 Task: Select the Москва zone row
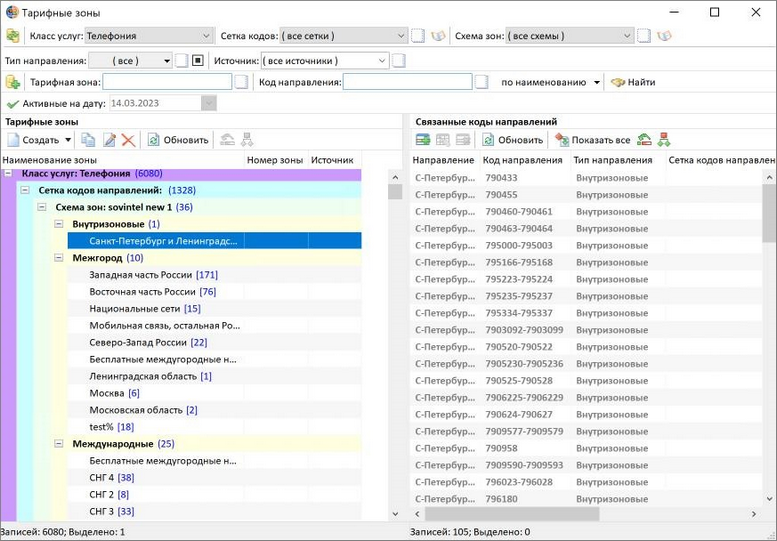214,393
